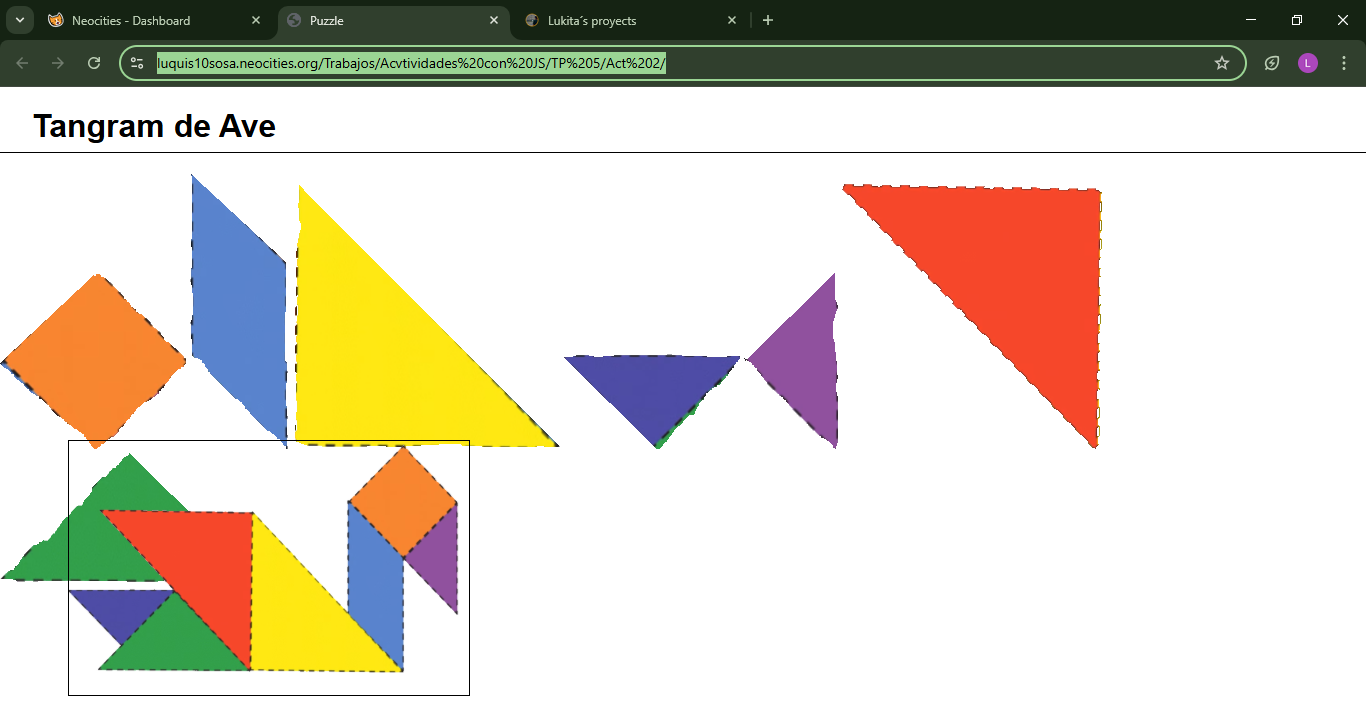
Task: Bookmark this page with the star icon
Action: pos(1221,63)
